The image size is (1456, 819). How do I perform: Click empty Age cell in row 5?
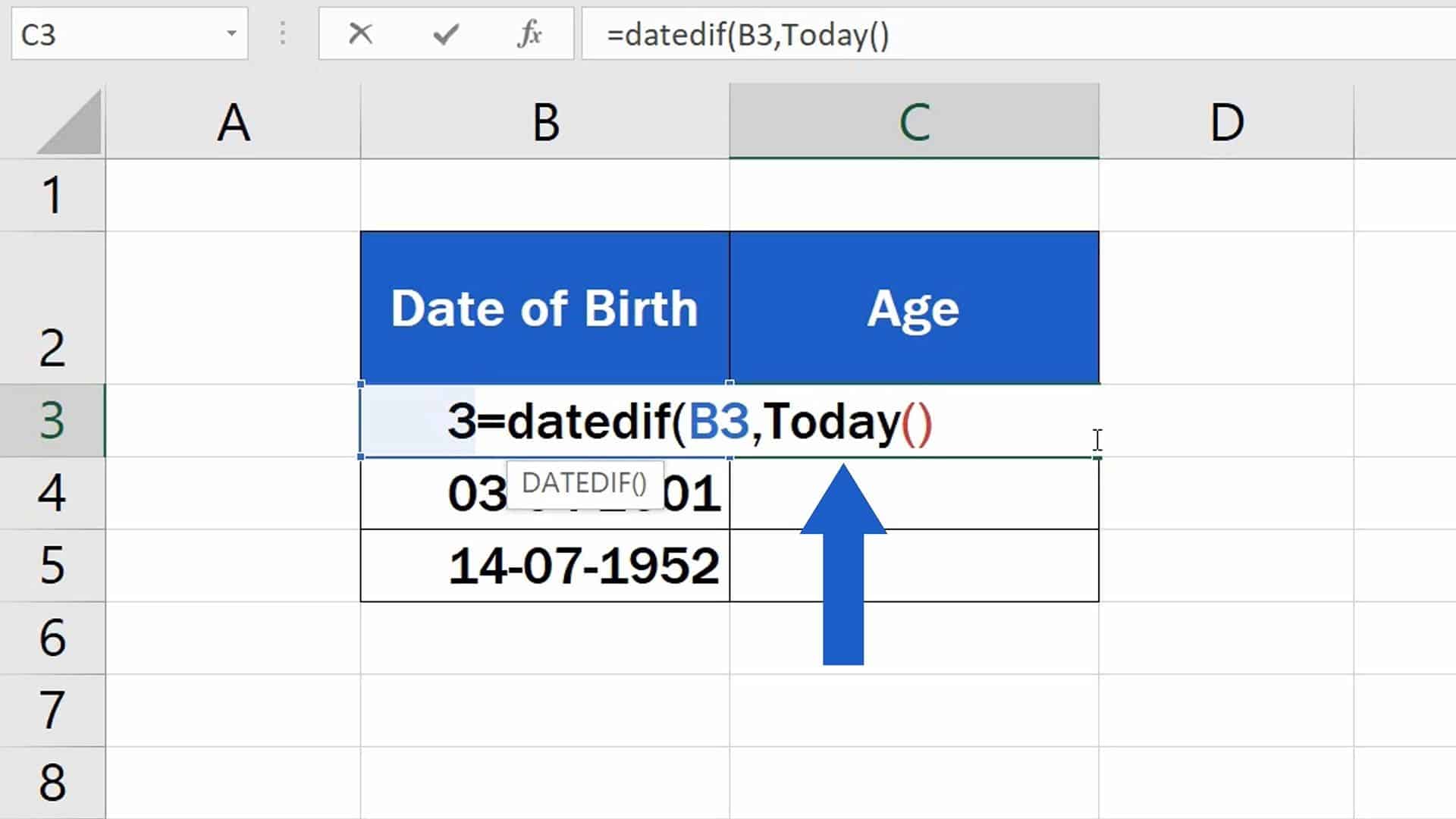pyautogui.click(x=986, y=566)
